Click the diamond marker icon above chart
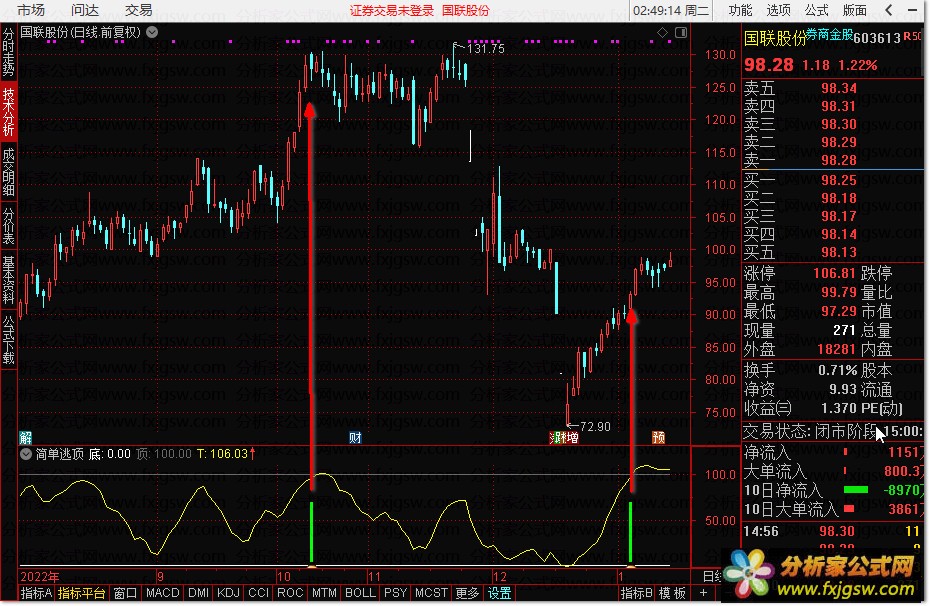Viewport: 931px width, 606px height. click(663, 32)
